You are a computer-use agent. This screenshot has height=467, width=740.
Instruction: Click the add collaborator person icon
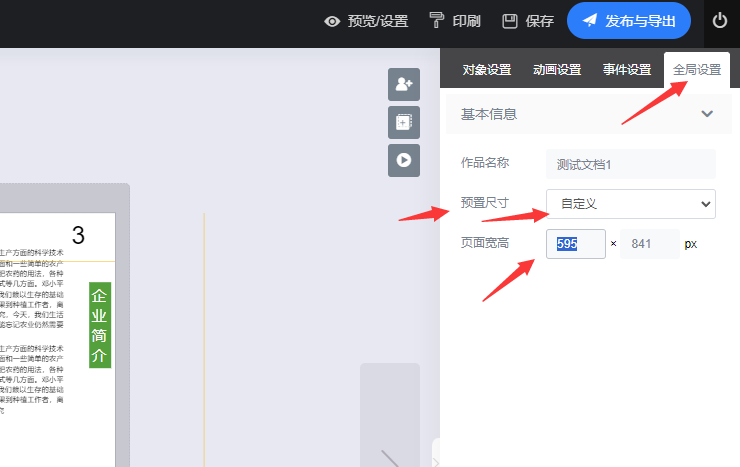404,85
